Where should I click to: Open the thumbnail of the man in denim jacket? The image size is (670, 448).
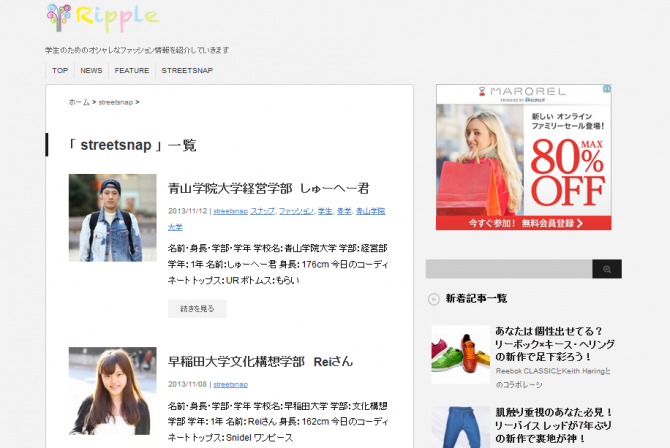coord(112,218)
